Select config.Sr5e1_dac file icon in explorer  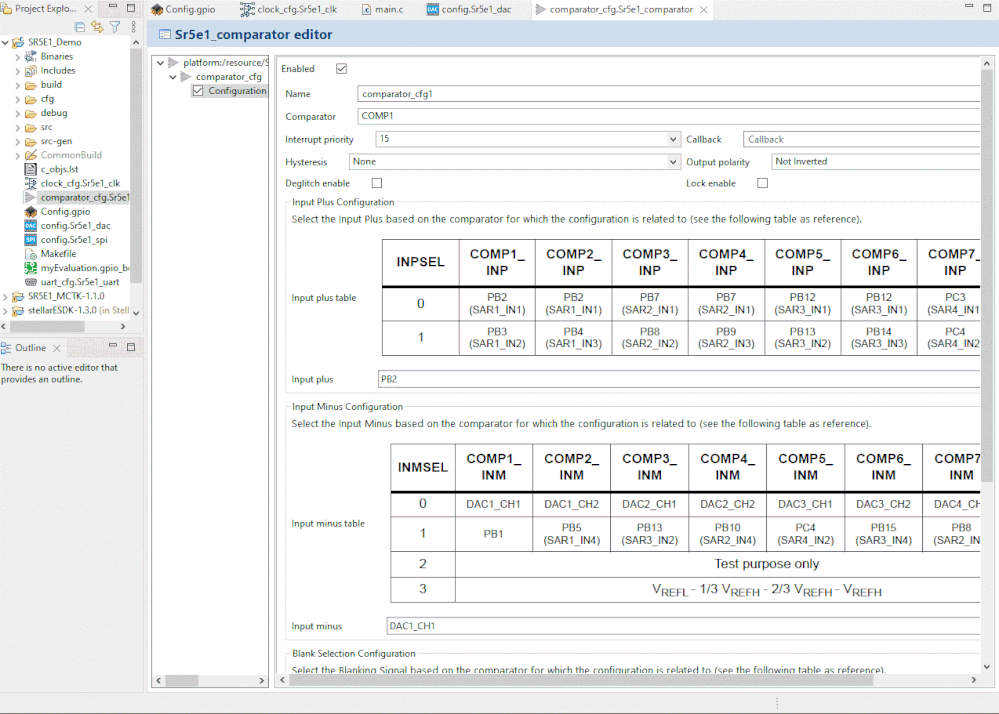[x=31, y=225]
